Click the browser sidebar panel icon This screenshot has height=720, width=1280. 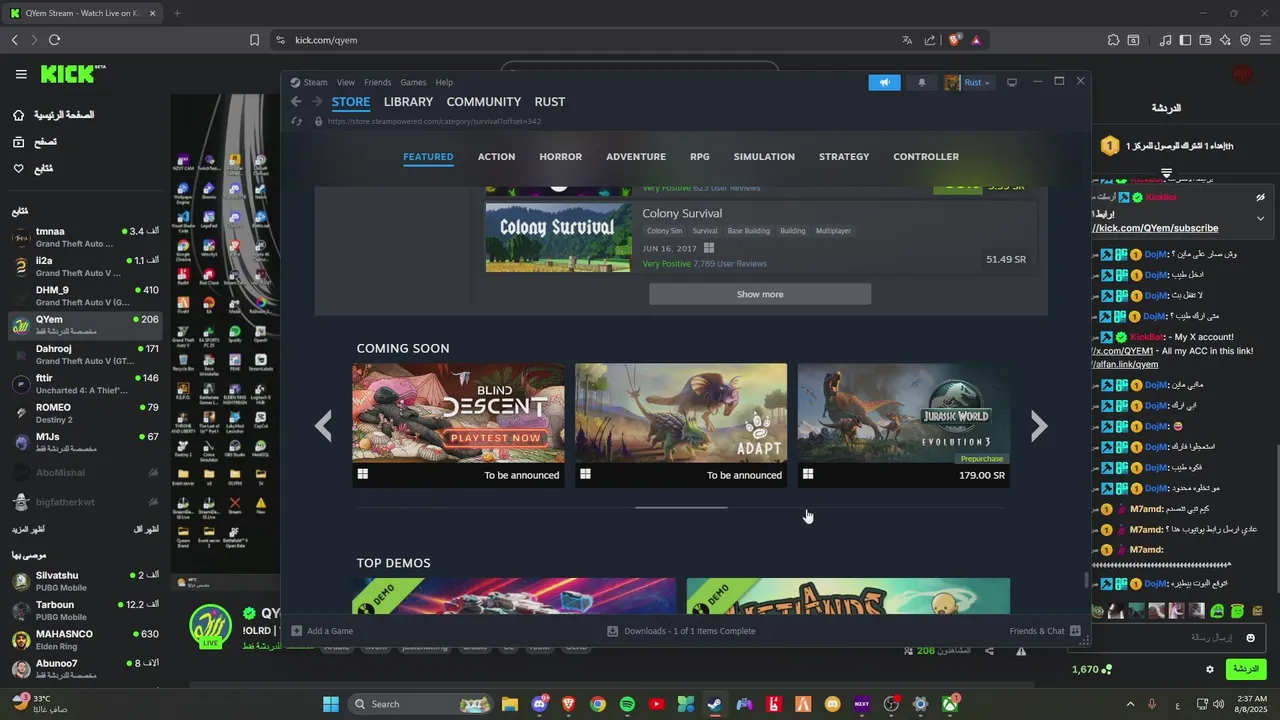coord(1185,40)
